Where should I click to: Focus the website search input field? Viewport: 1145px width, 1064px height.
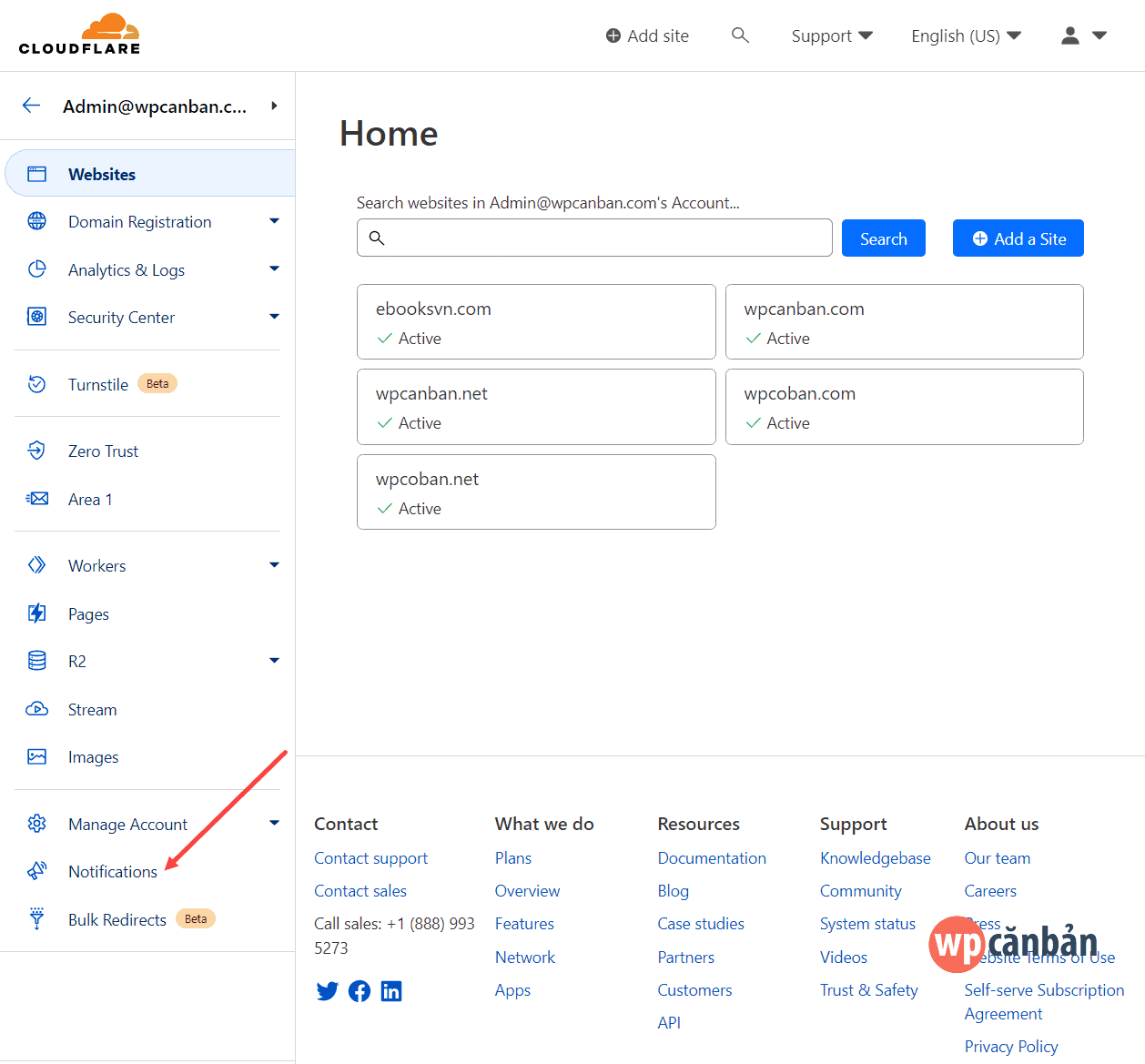pyautogui.click(x=594, y=238)
